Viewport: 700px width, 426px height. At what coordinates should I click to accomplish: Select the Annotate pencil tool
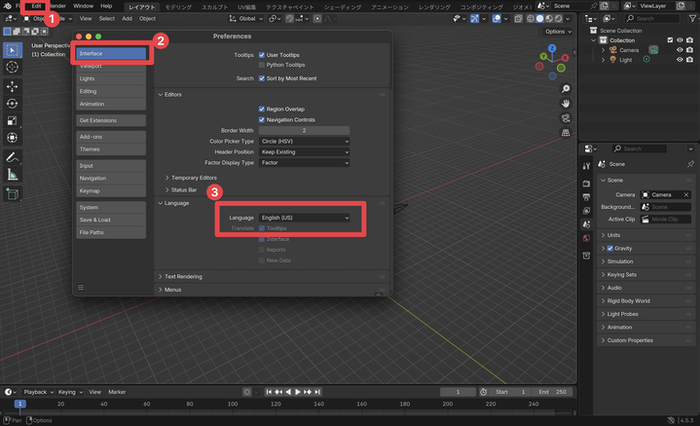13,157
